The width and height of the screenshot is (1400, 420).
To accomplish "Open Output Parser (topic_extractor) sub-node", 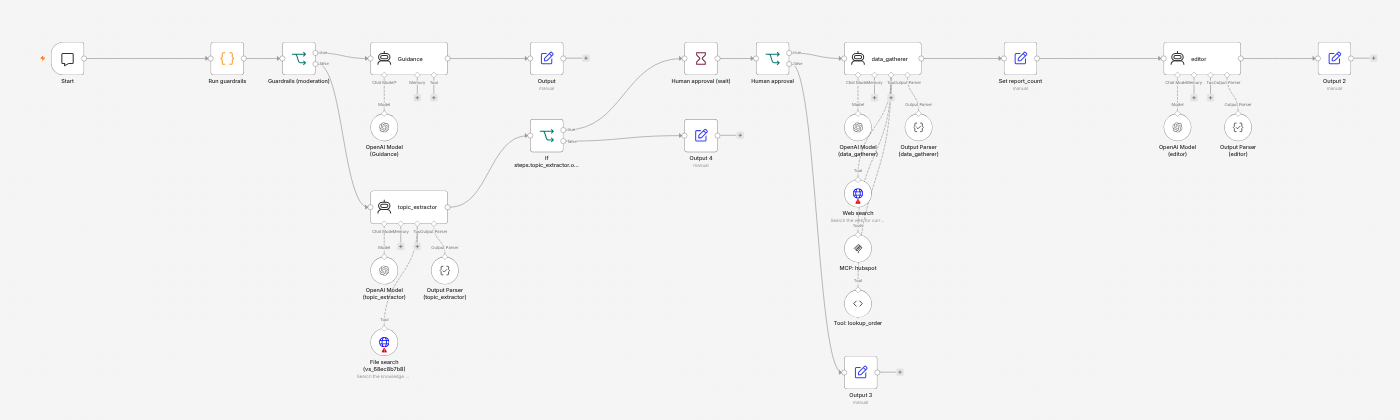I will pyautogui.click(x=445, y=270).
